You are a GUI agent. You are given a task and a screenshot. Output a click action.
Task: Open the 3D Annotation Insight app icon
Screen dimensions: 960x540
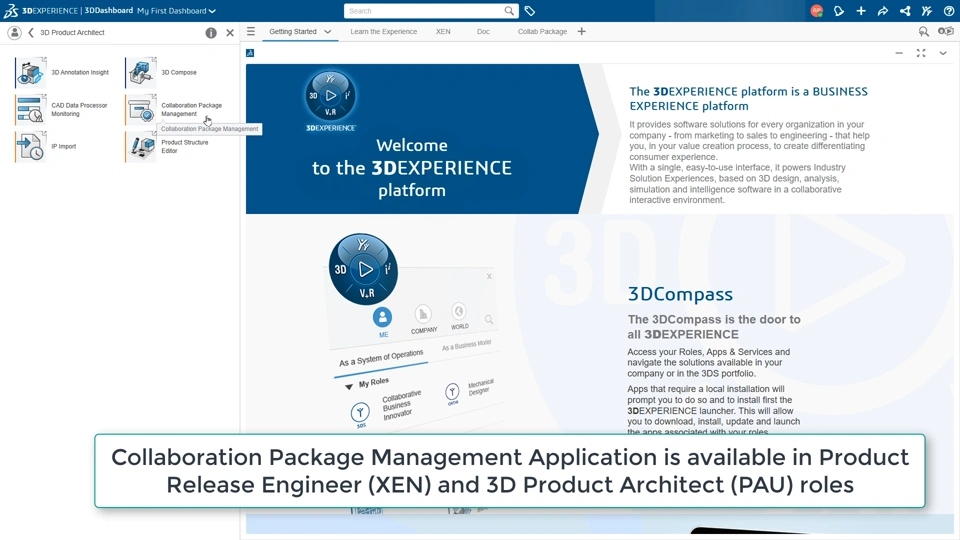click(31, 72)
